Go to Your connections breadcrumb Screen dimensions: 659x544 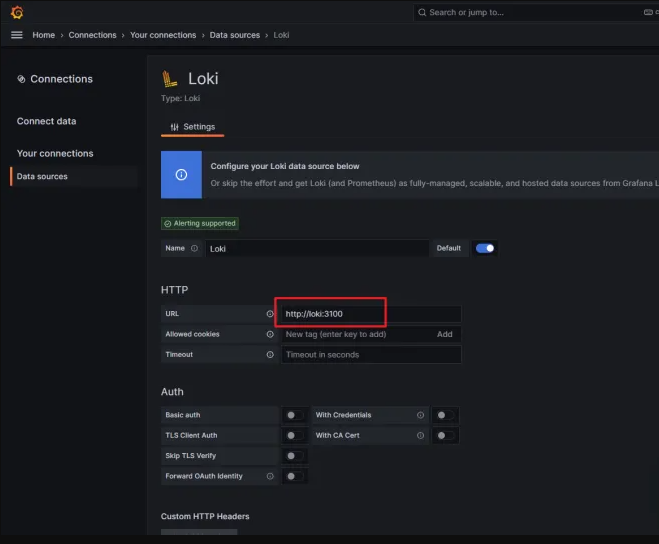pos(163,35)
